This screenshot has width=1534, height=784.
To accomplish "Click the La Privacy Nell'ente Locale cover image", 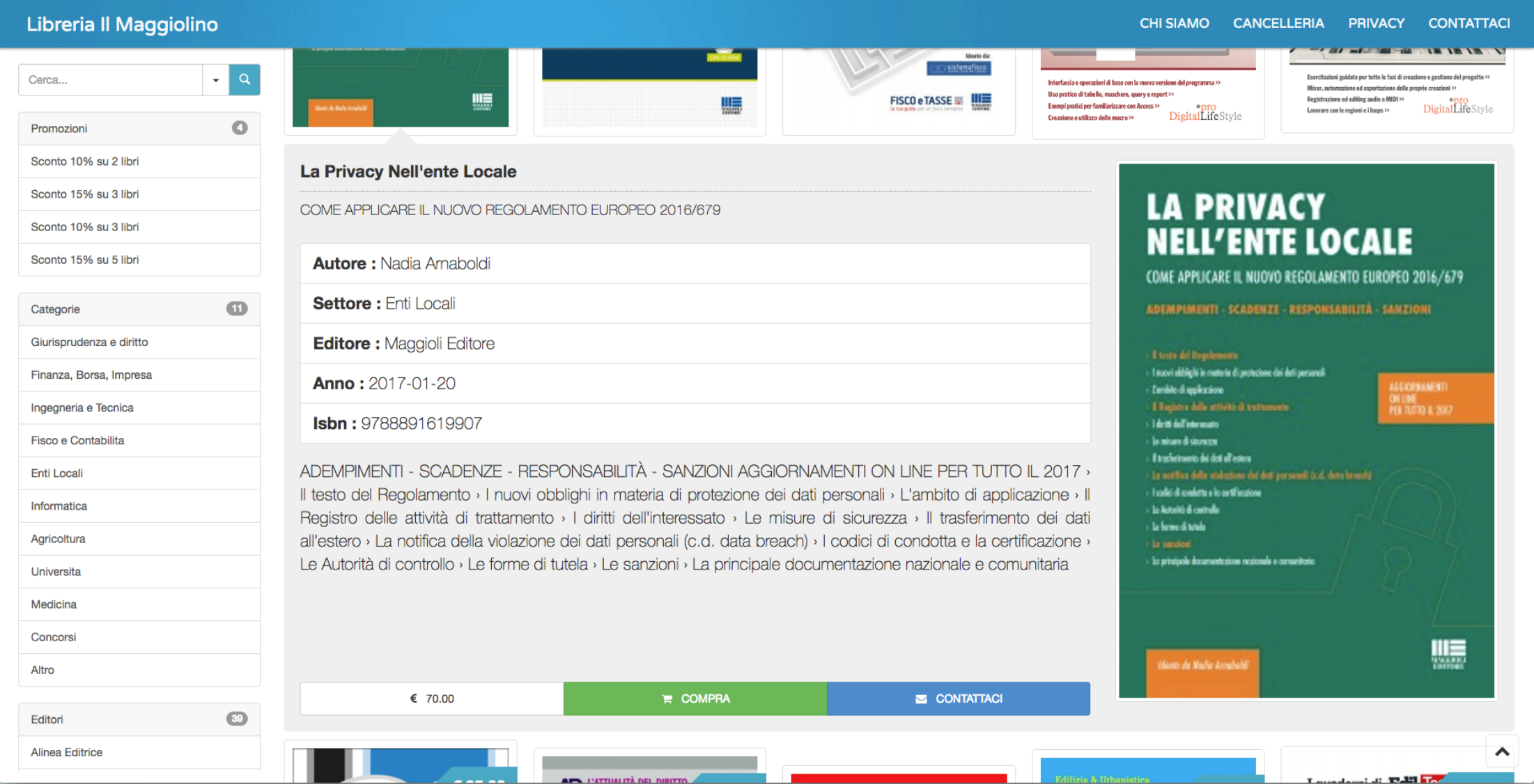I will [x=1306, y=431].
